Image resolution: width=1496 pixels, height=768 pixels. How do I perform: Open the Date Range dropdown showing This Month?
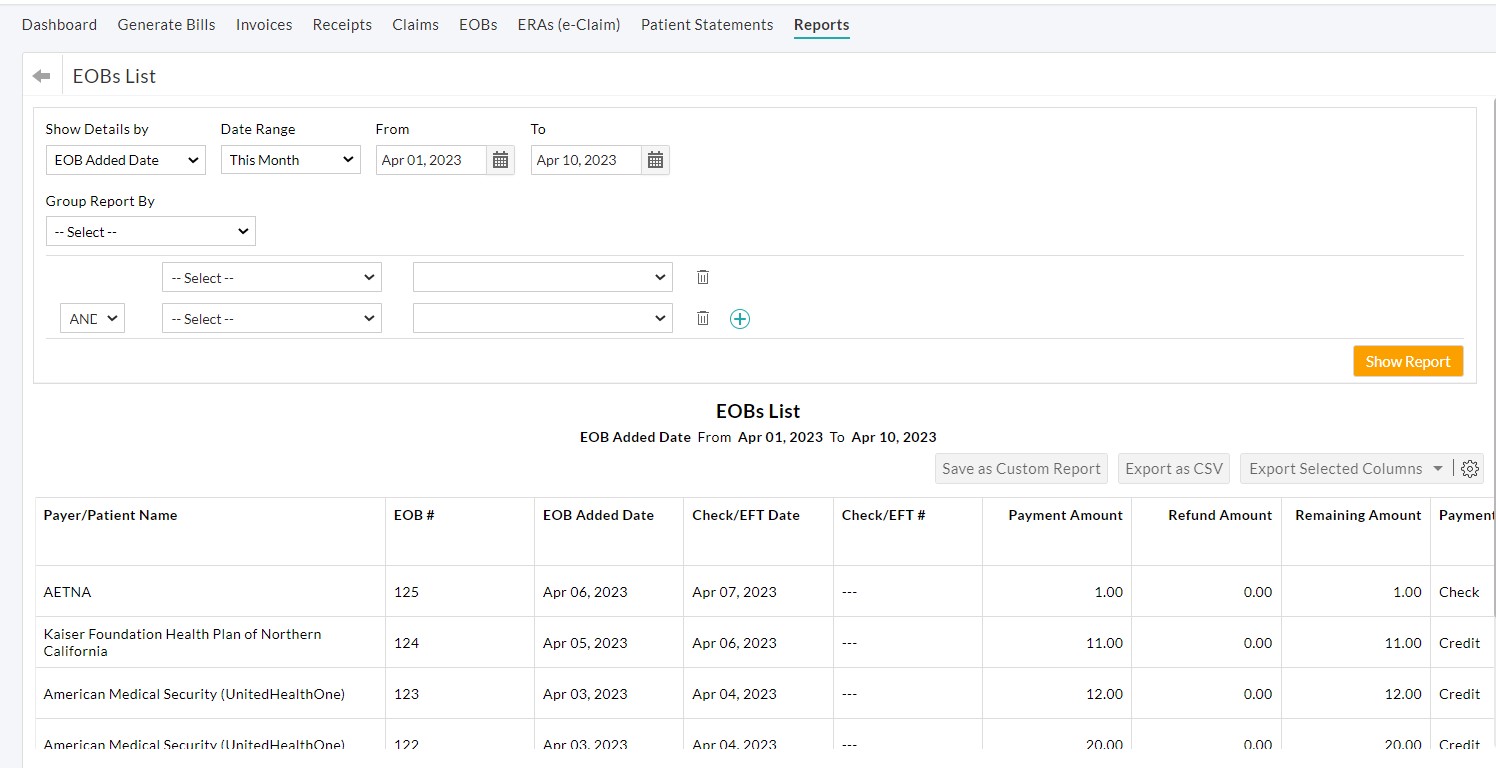click(290, 159)
